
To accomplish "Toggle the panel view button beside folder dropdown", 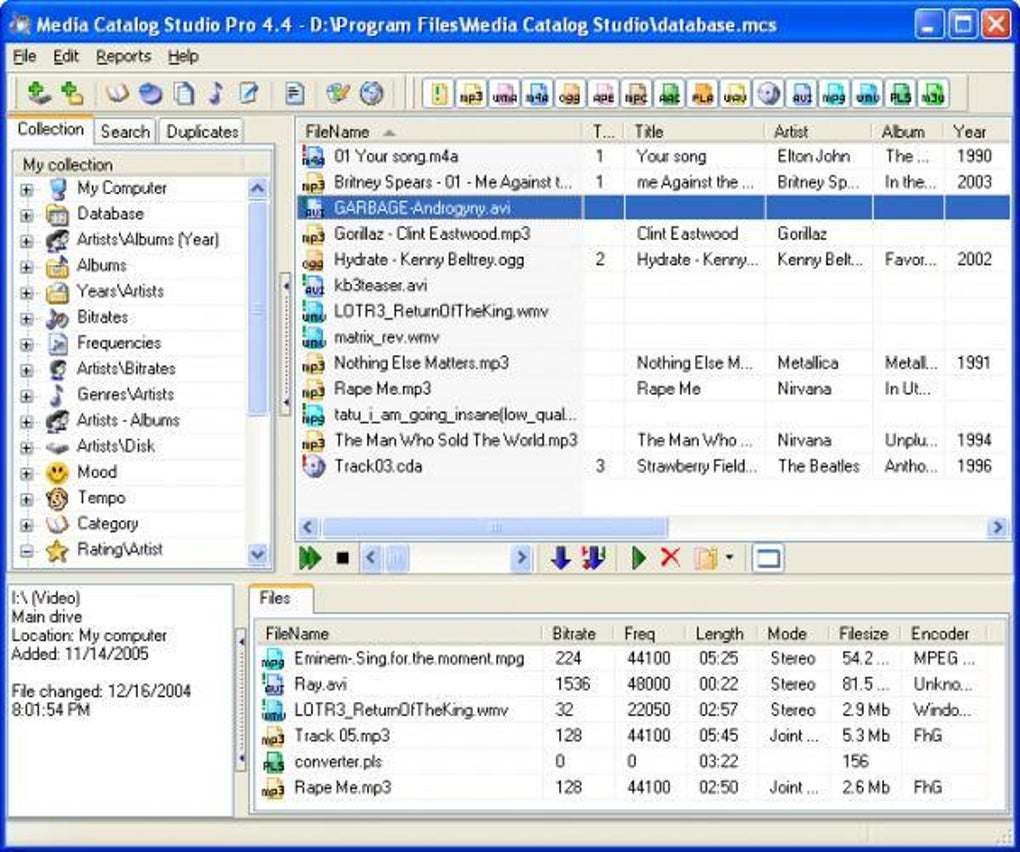I will pyautogui.click(x=768, y=558).
